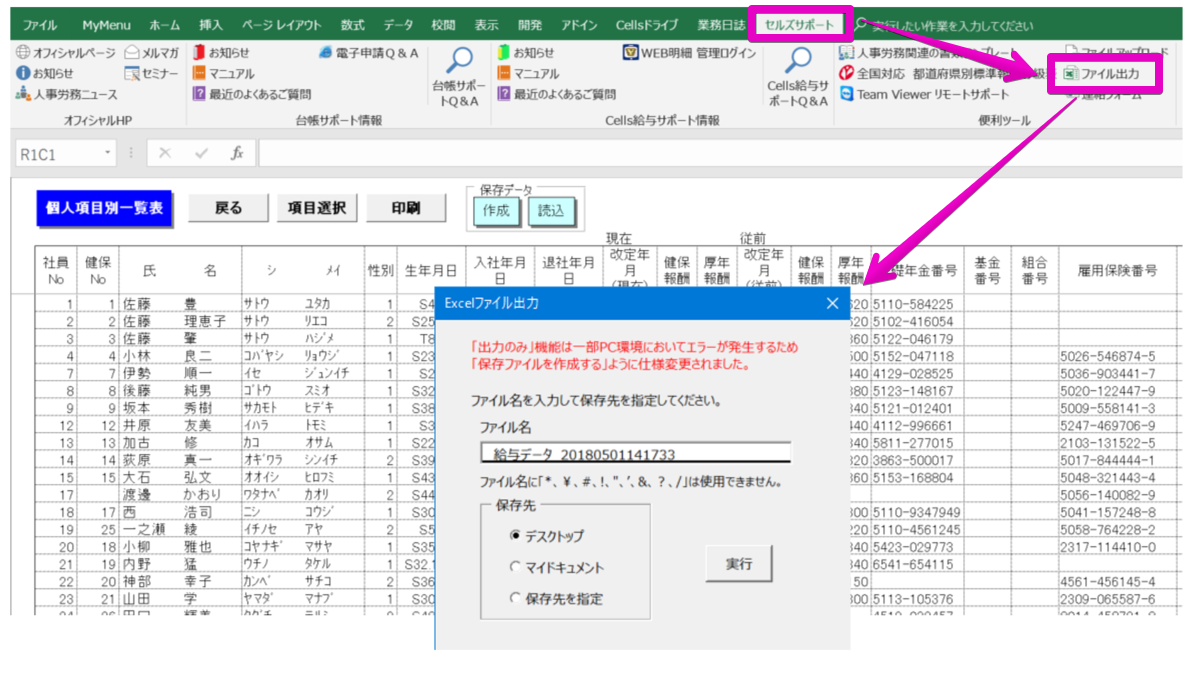This screenshot has width=1196, height=677.
Task: Click the insert function fx icon
Action: (237, 153)
